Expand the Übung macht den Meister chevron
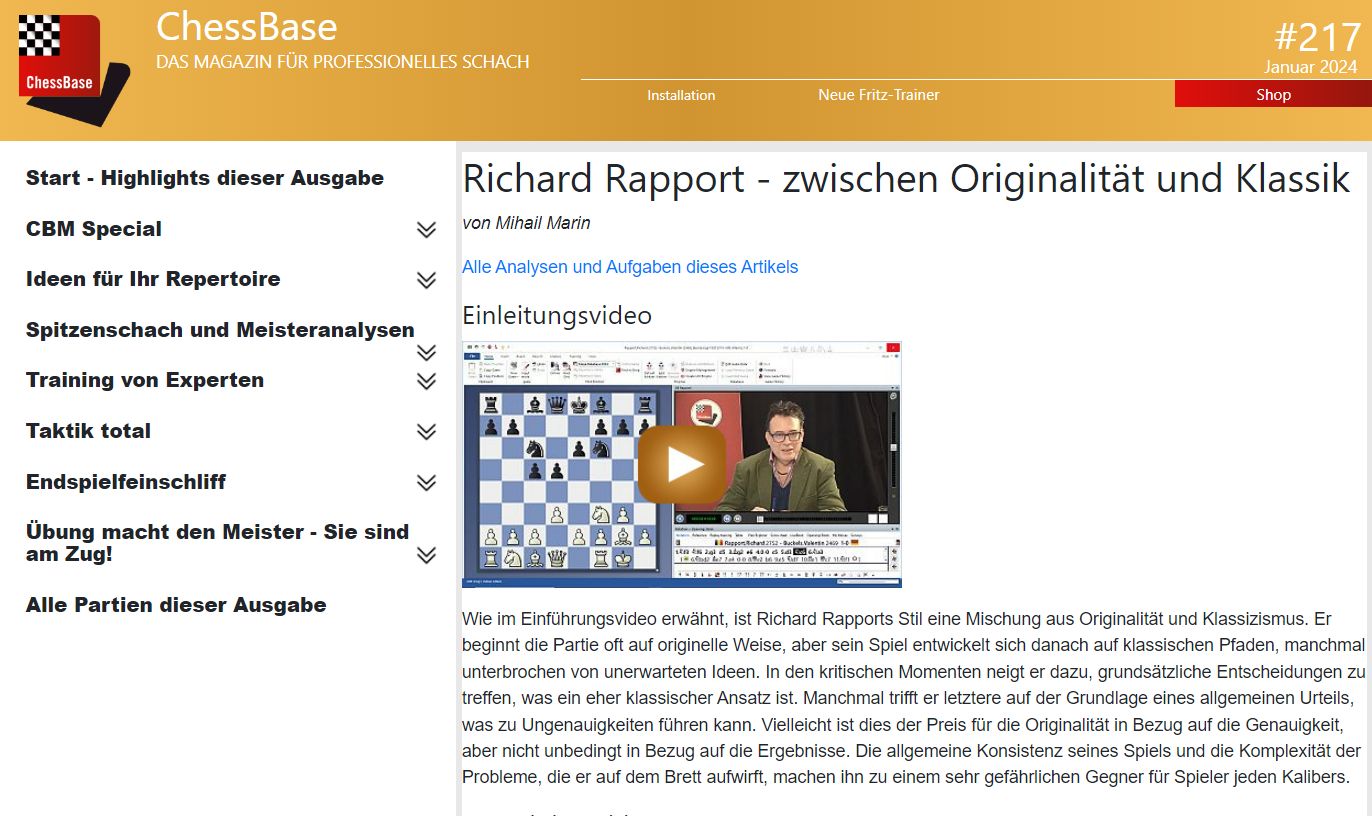Image resolution: width=1372 pixels, height=816 pixels. [x=426, y=555]
